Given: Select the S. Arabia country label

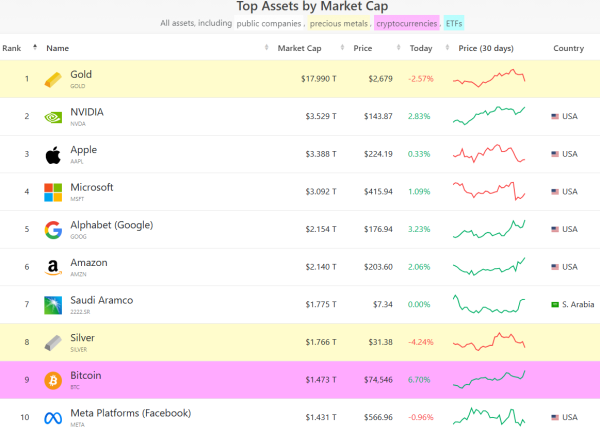Looking at the screenshot, I should (x=578, y=305).
